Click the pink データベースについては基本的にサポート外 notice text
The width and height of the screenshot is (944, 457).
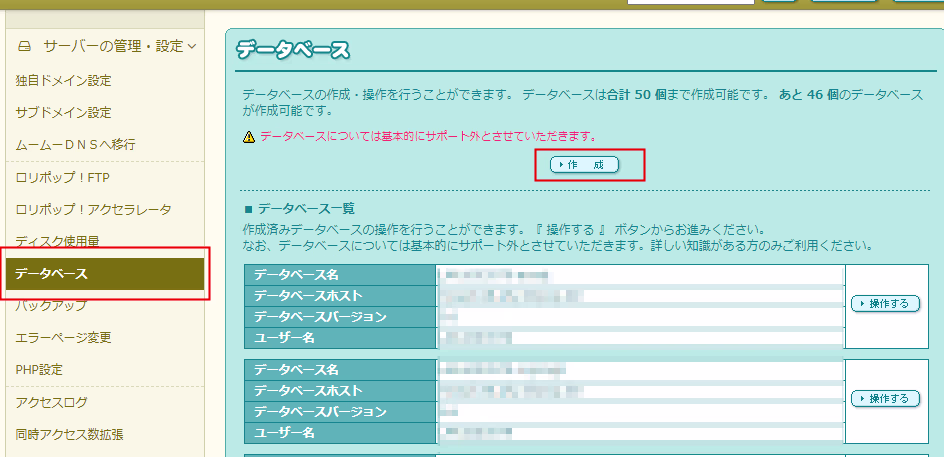pos(429,136)
